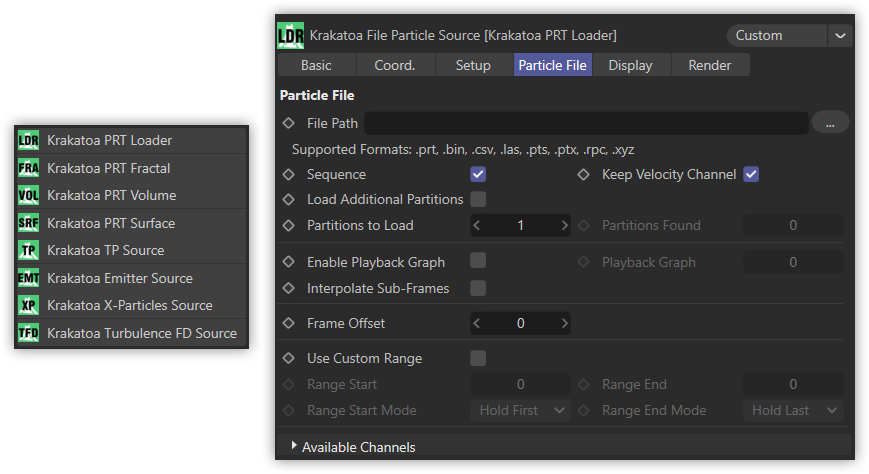This screenshot has width=869, height=474.
Task: Increase Partitions to Load with right arrow
Action: click(564, 225)
